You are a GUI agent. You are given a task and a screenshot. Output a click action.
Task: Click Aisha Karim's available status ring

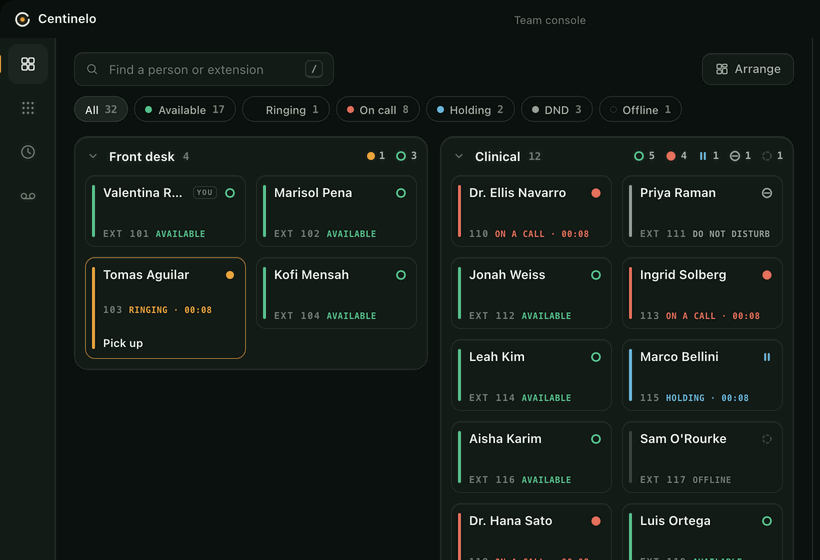pos(596,439)
